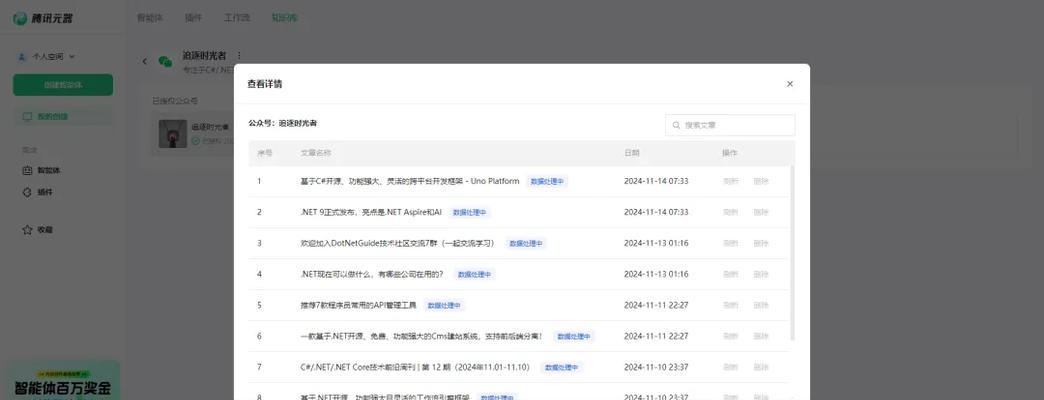This screenshot has height=400, width=1044.
Task: Click 数据处理中 tag on the API管理工具 row
Action: pyautogui.click(x=444, y=305)
